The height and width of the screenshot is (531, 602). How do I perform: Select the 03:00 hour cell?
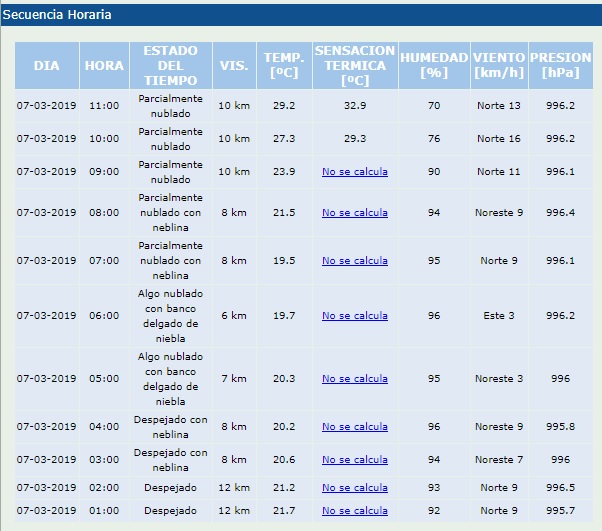tap(104, 460)
